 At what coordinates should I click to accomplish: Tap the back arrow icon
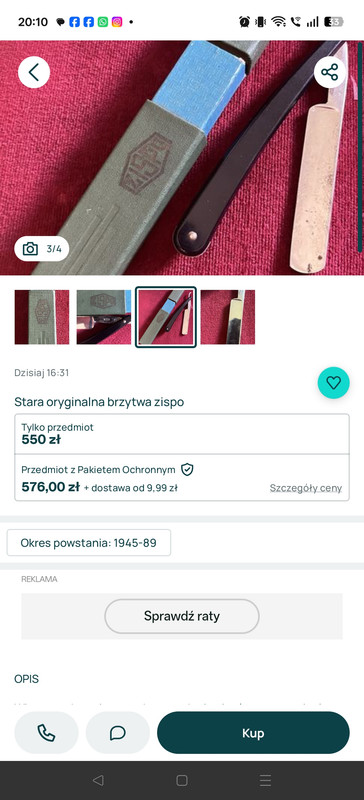click(34, 72)
